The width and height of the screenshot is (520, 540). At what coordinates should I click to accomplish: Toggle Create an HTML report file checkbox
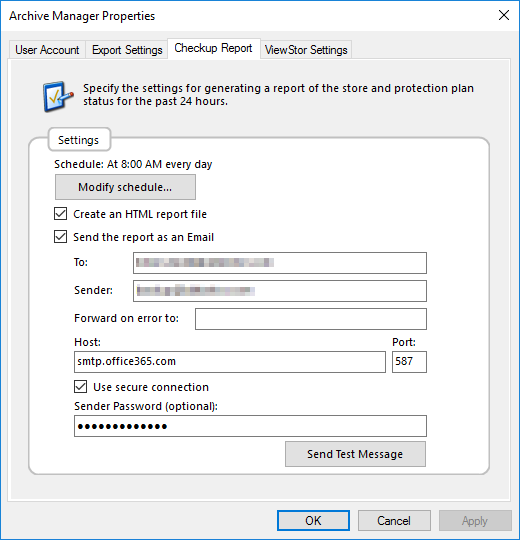point(61,214)
